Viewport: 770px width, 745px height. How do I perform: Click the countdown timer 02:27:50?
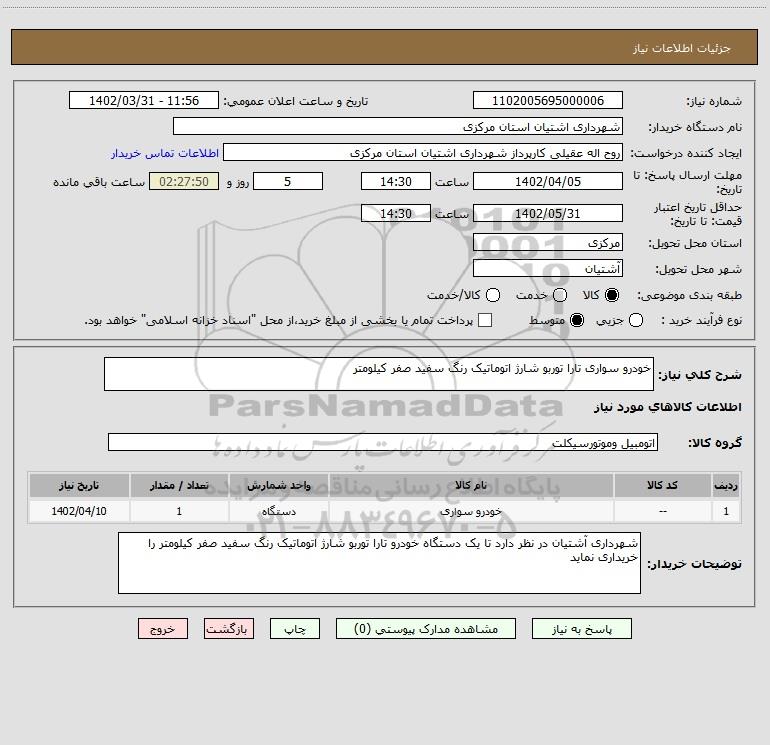point(184,181)
